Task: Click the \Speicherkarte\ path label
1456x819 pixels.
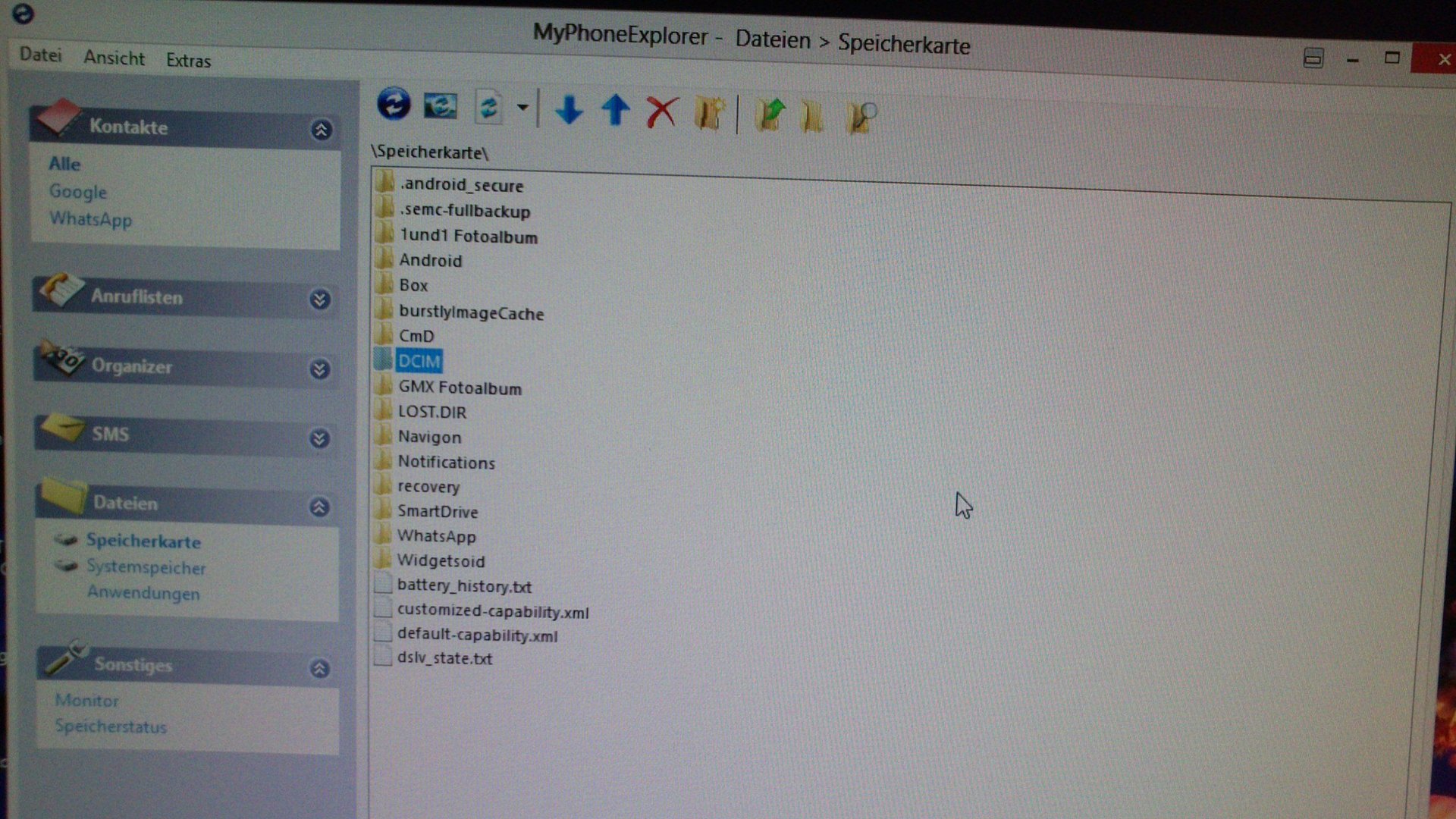Action: coord(429,152)
